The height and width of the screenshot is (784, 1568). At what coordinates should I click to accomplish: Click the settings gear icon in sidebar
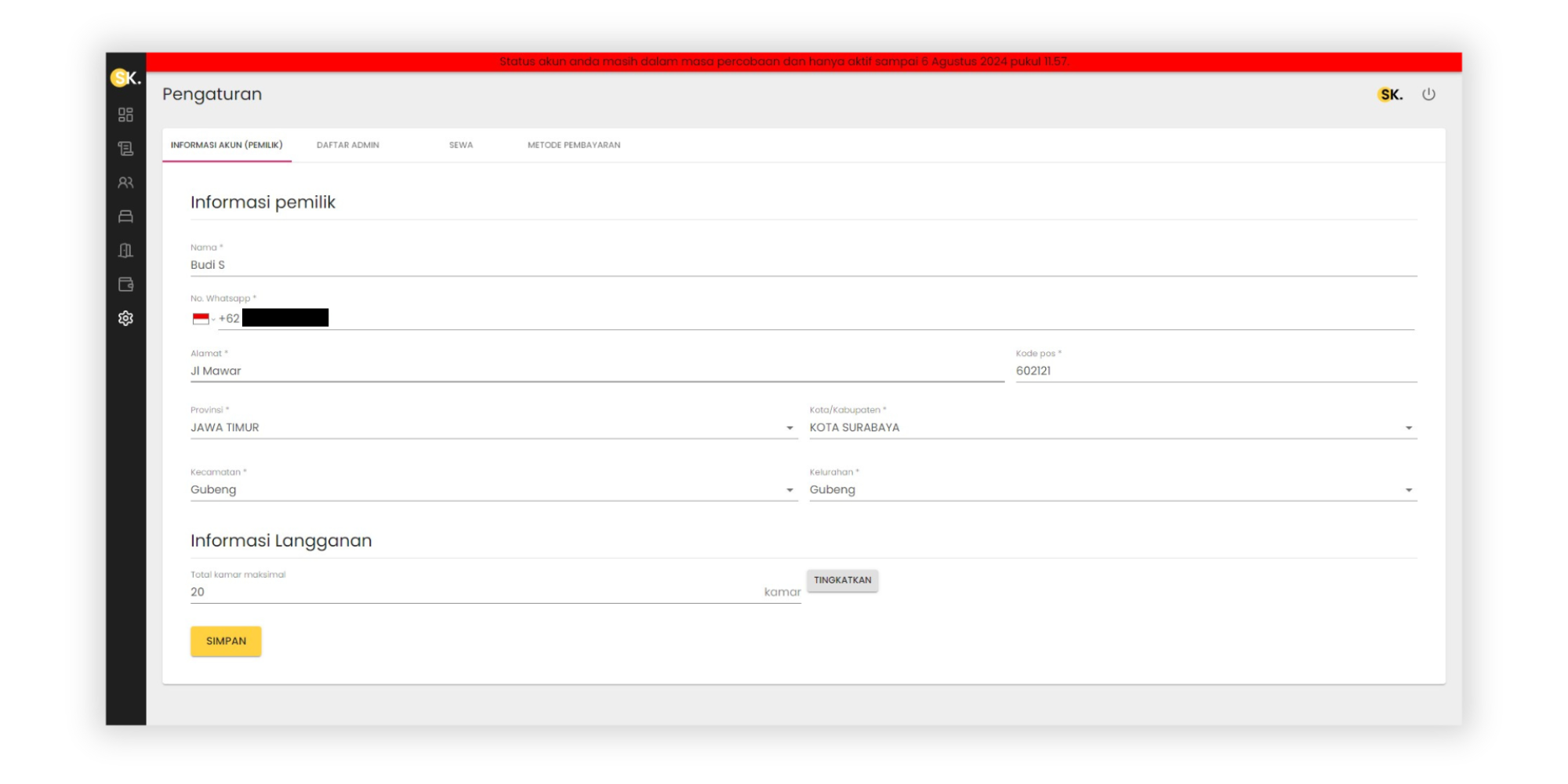125,318
